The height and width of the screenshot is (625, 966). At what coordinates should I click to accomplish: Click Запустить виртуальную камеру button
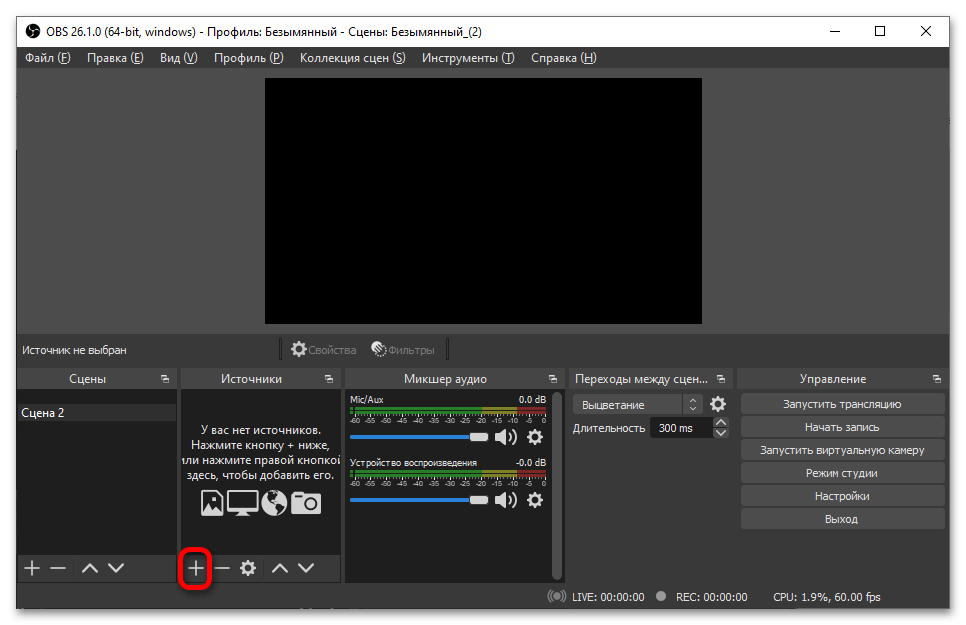click(842, 450)
